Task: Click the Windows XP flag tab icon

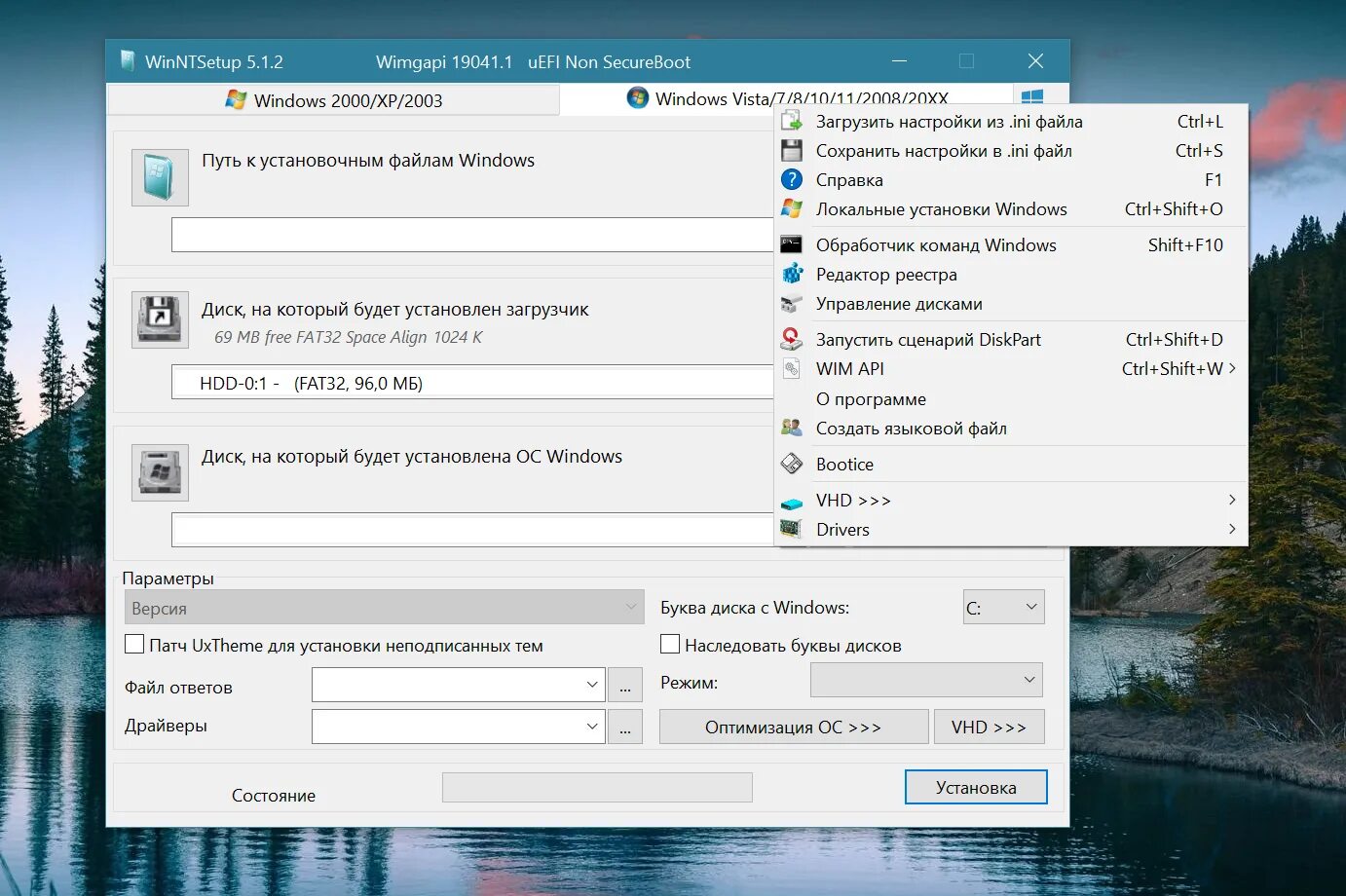Action: point(236,99)
